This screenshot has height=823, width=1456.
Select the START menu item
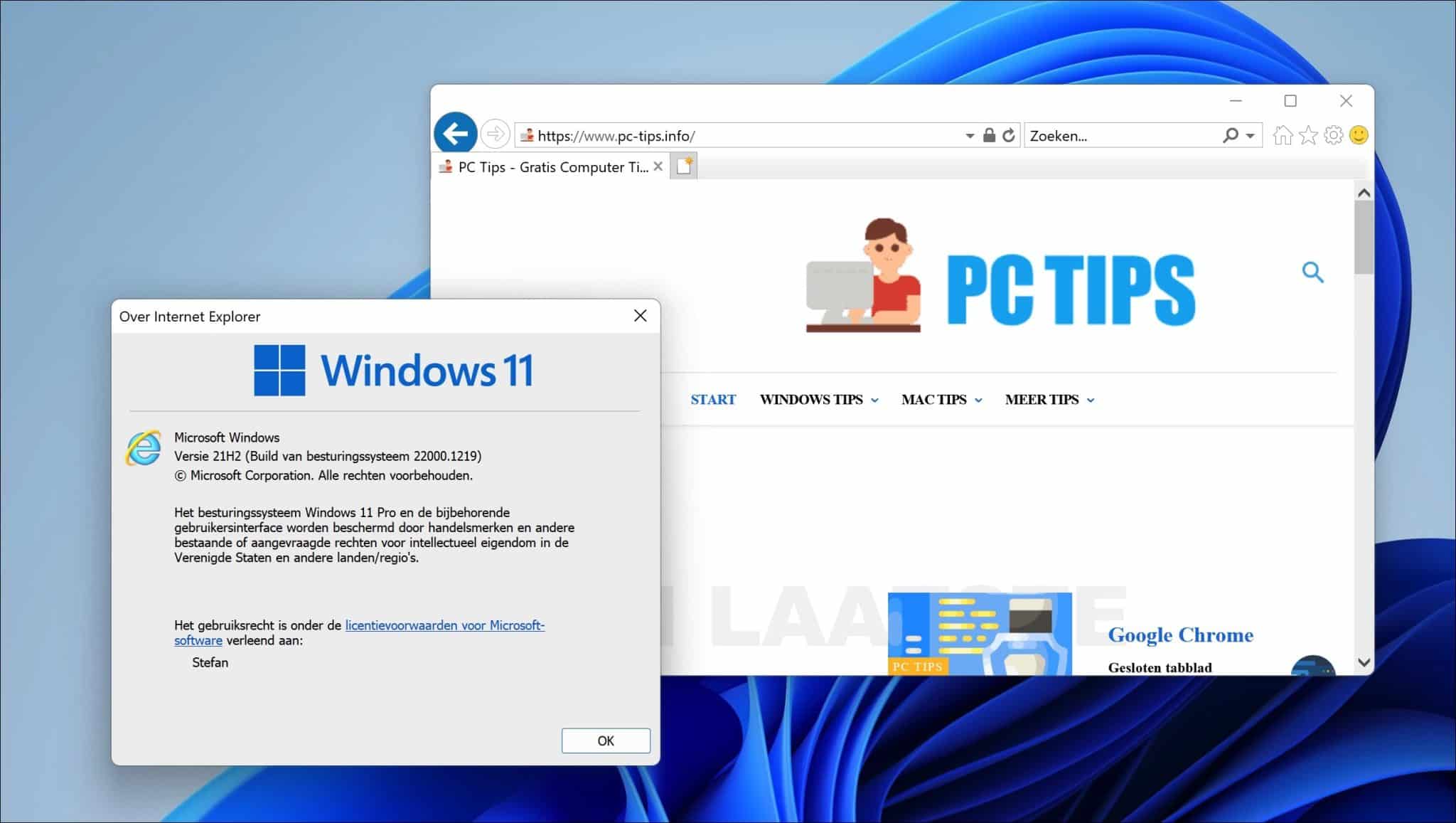coord(713,400)
